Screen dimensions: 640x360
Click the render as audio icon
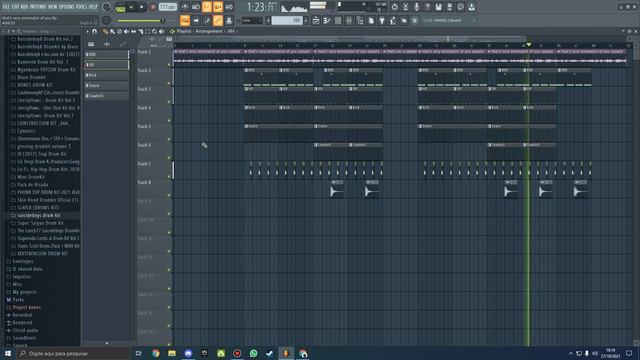coord(450,7)
